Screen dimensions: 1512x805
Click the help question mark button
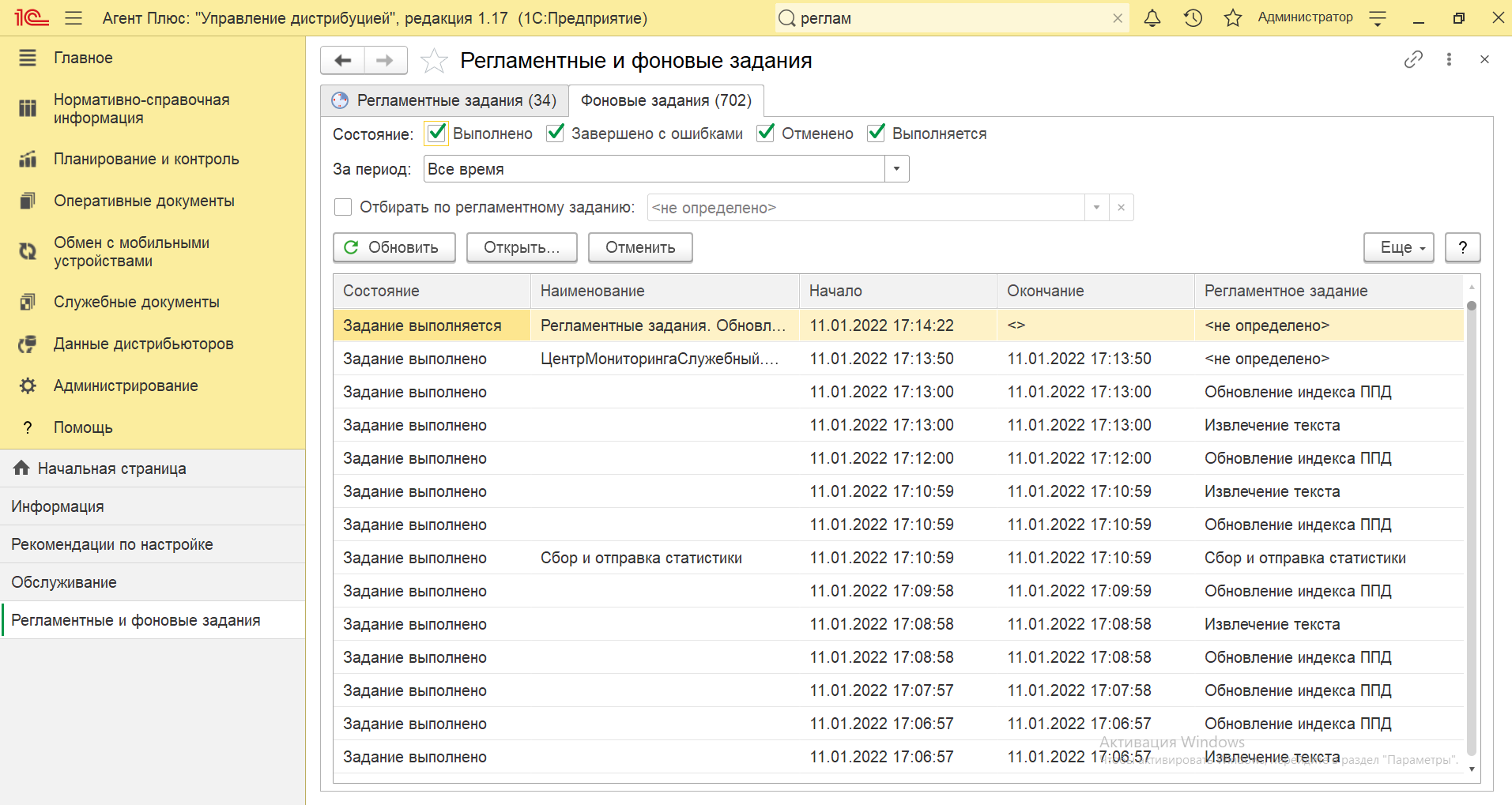1462,247
